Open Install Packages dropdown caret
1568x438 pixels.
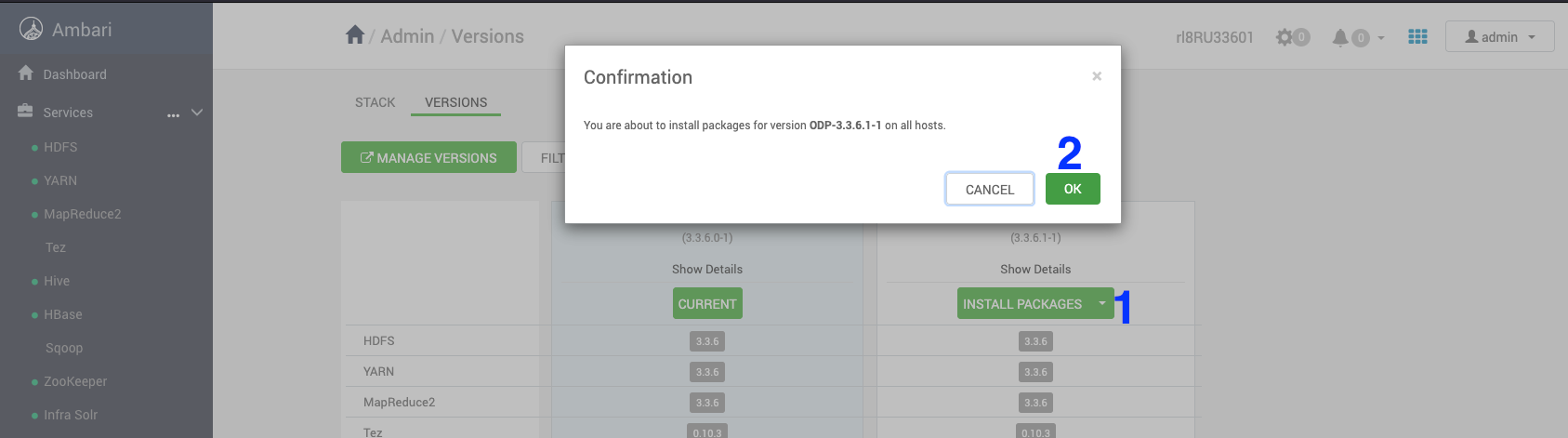tap(1102, 304)
